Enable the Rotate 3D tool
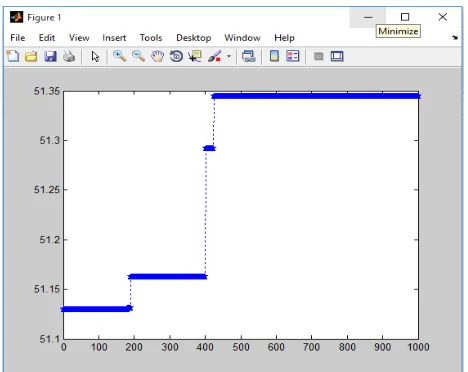 pos(176,56)
